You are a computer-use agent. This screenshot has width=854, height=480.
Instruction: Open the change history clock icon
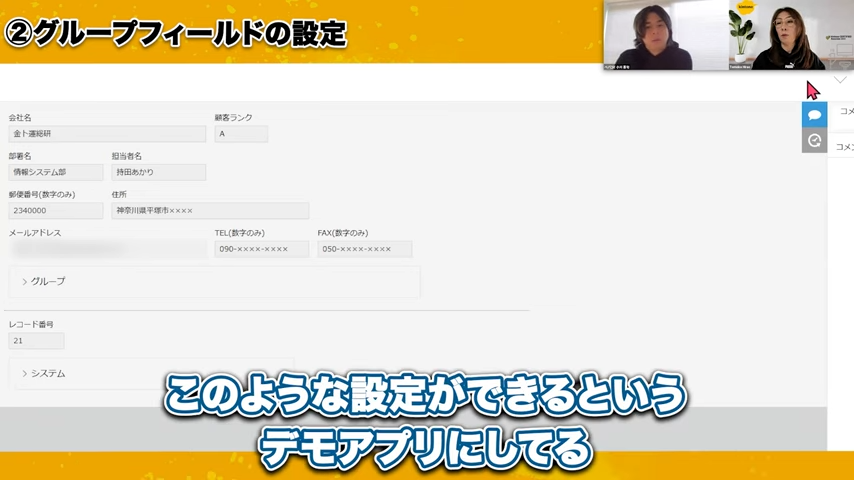pyautogui.click(x=814, y=141)
